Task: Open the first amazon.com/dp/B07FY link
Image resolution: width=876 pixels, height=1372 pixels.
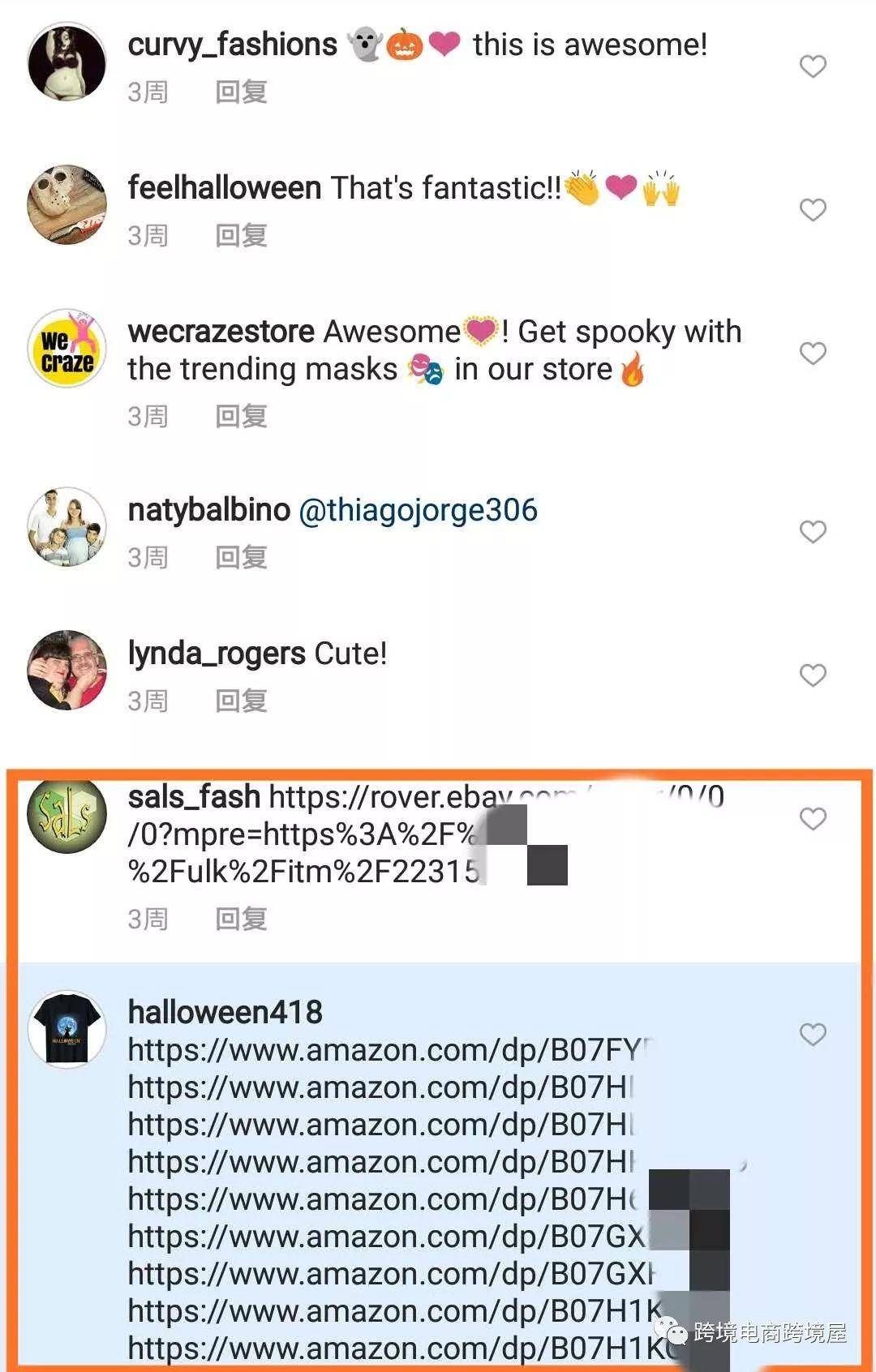Action: pos(389,1050)
